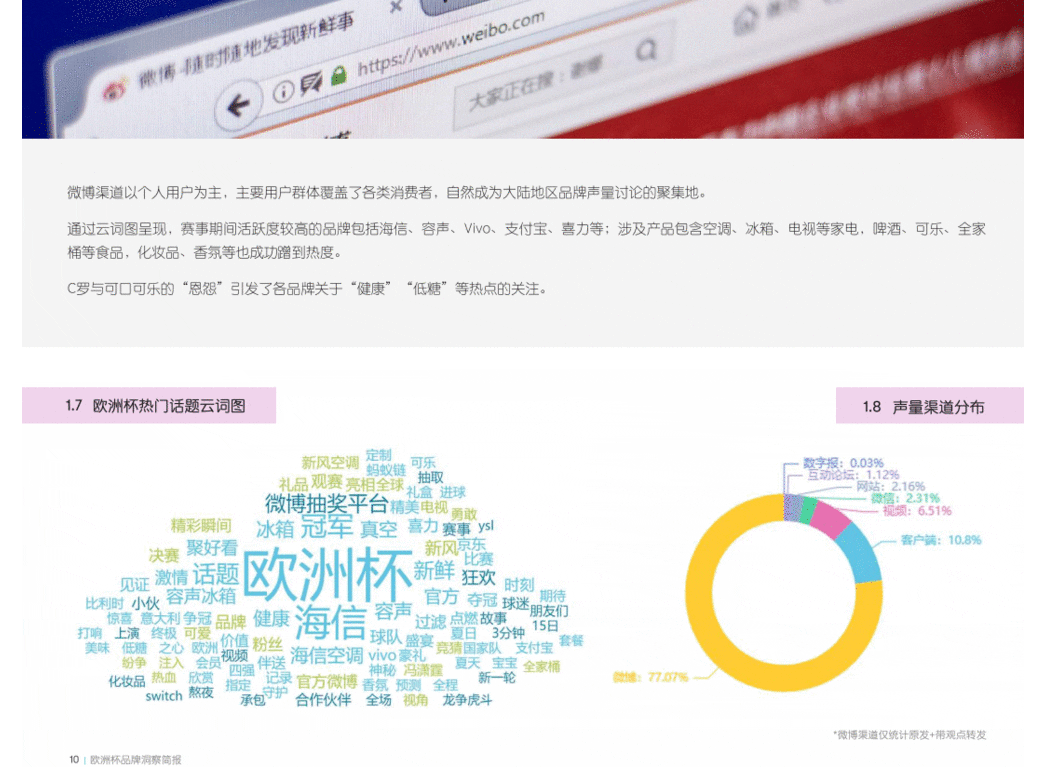
Task: Click 全家桶 in the word cloud
Action: click(x=542, y=667)
